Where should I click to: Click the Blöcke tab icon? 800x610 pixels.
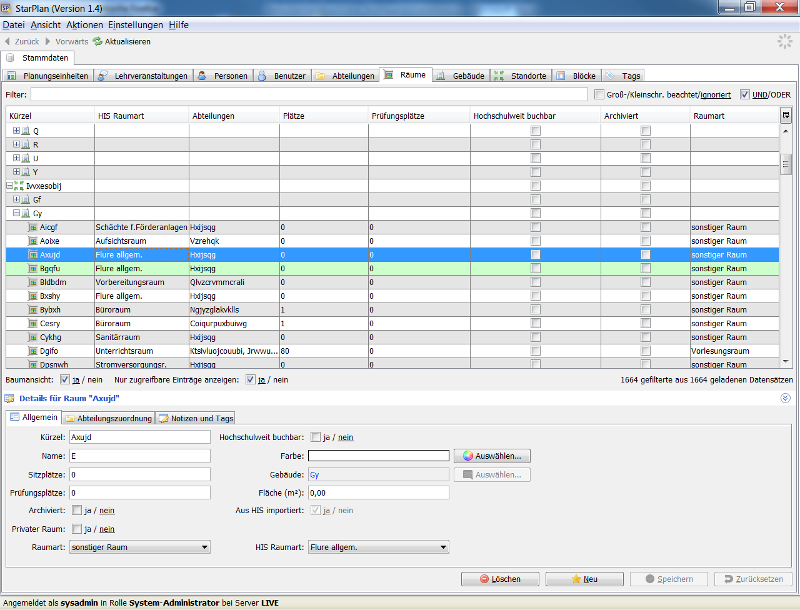(x=561, y=76)
